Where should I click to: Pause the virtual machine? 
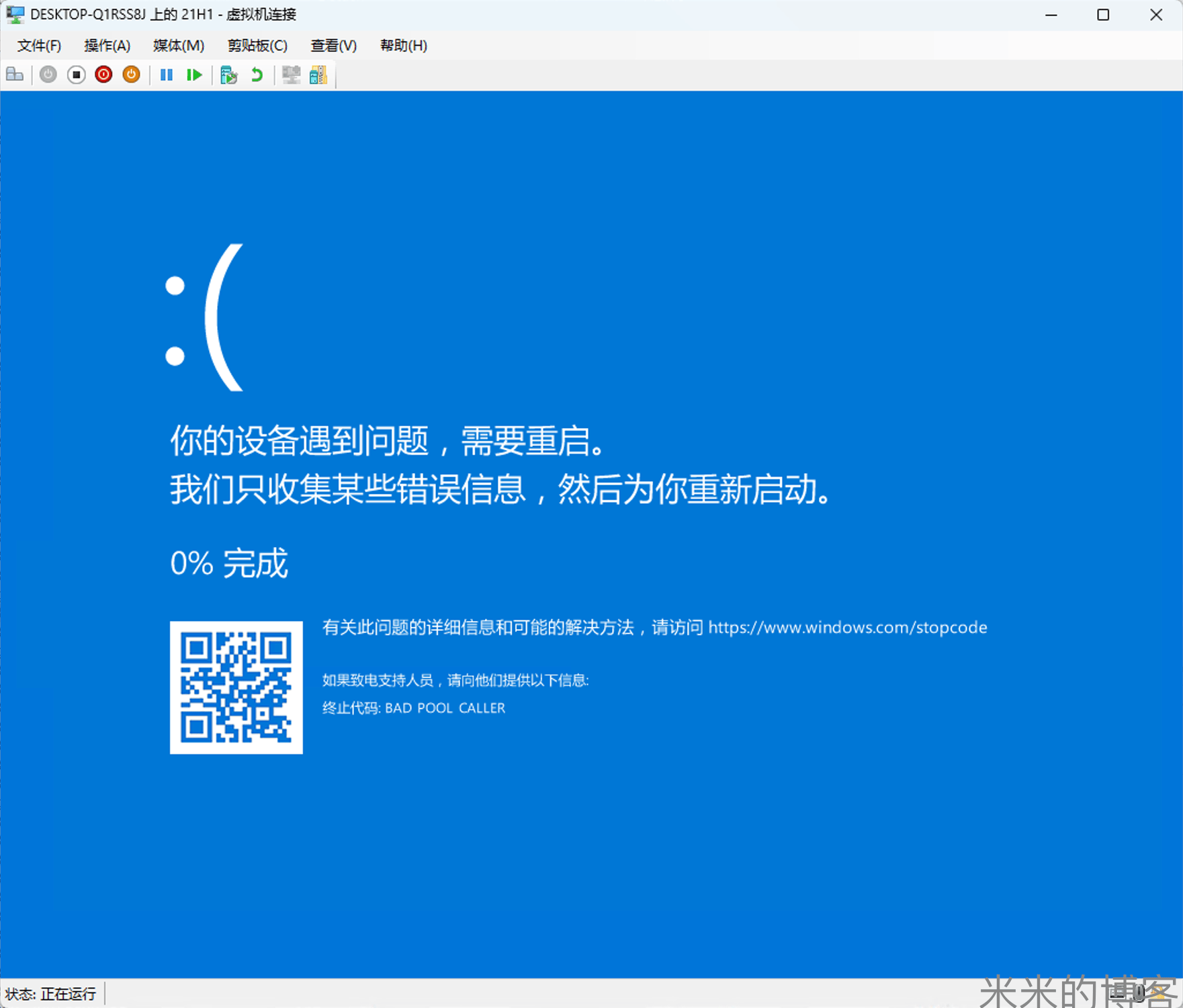point(166,75)
